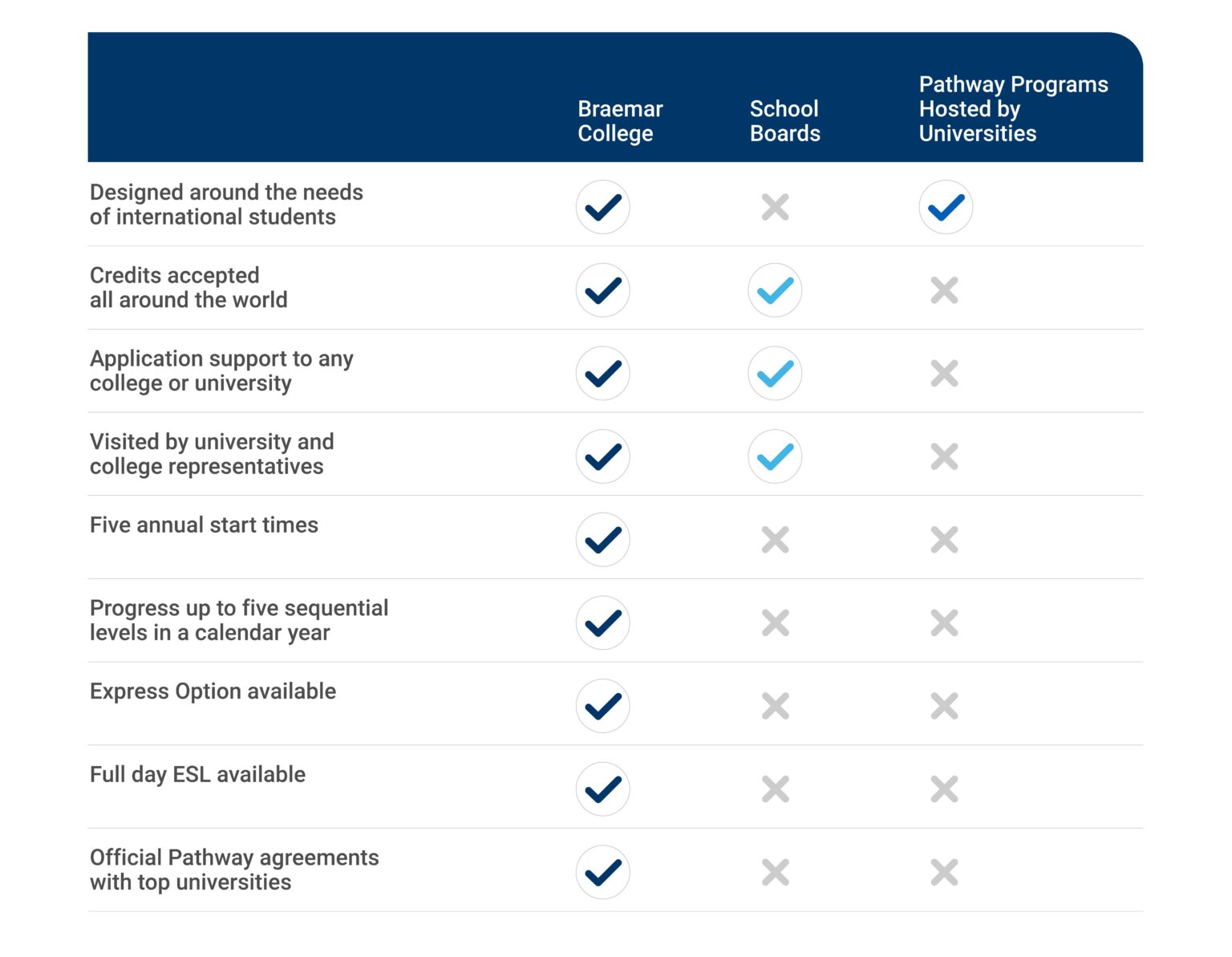Click Braemar checkmark for Express Option available
The height and width of the screenshot is (957, 1232).
(x=602, y=706)
